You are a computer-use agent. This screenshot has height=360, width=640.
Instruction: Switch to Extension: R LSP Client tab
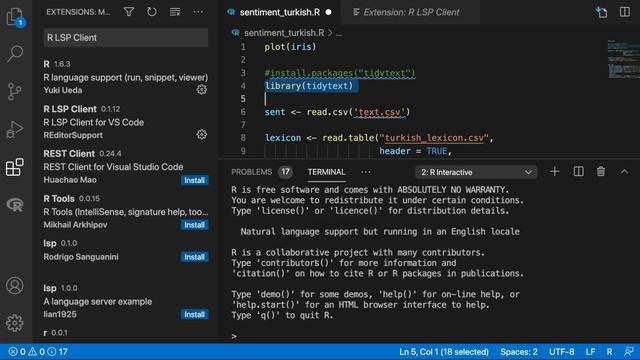[x=411, y=12]
